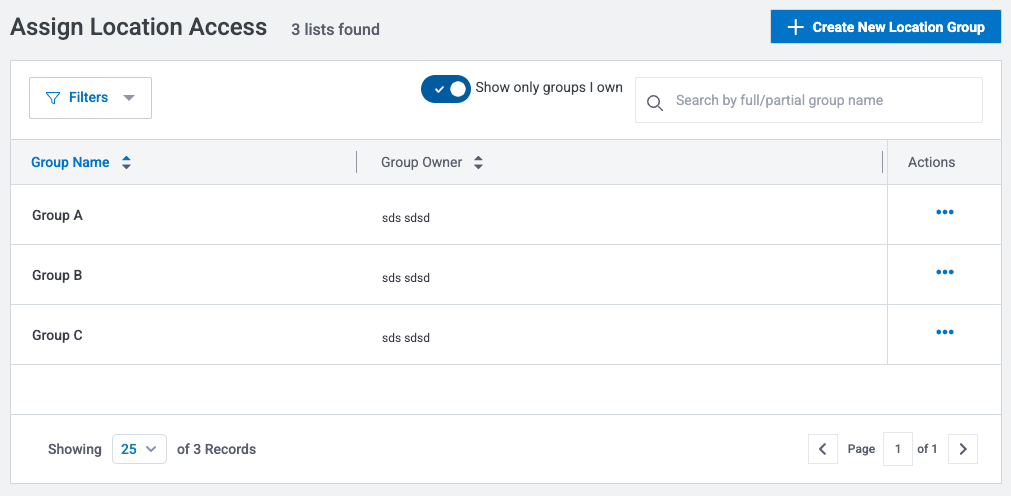This screenshot has height=496, width=1011.
Task: Click the Group Owner column header
Action: coord(421,163)
